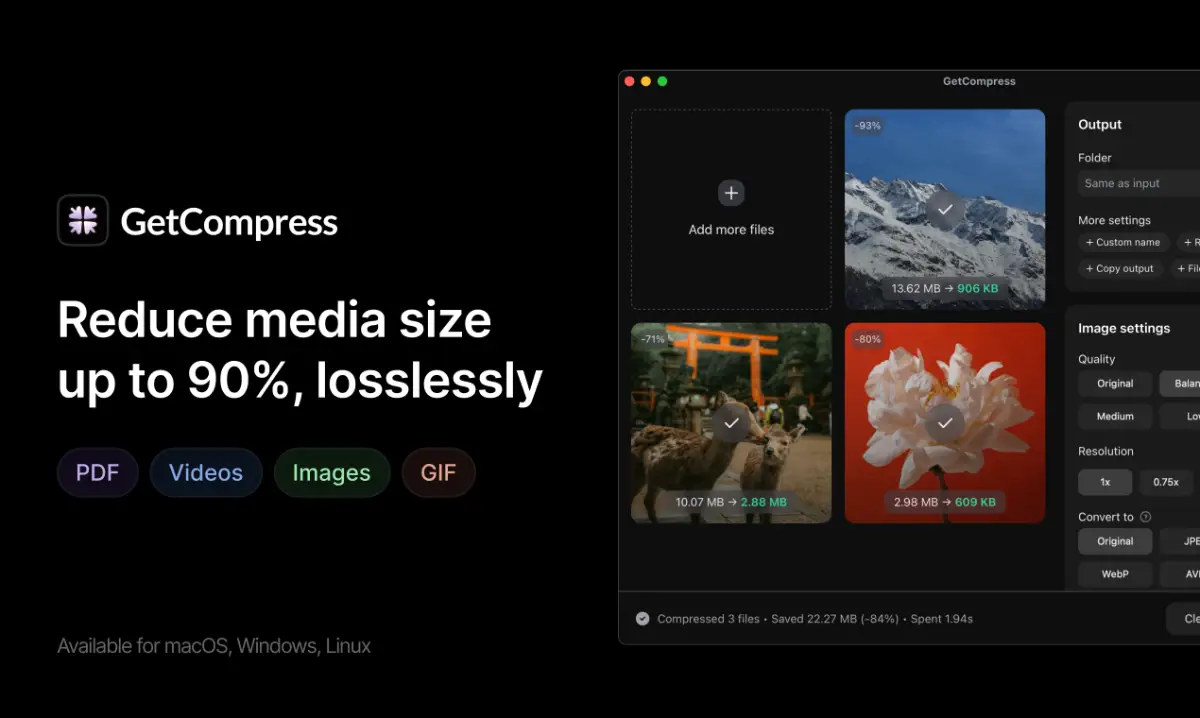Image resolution: width=1200 pixels, height=718 pixels.
Task: Click the green maximize window button
Action: pos(662,81)
